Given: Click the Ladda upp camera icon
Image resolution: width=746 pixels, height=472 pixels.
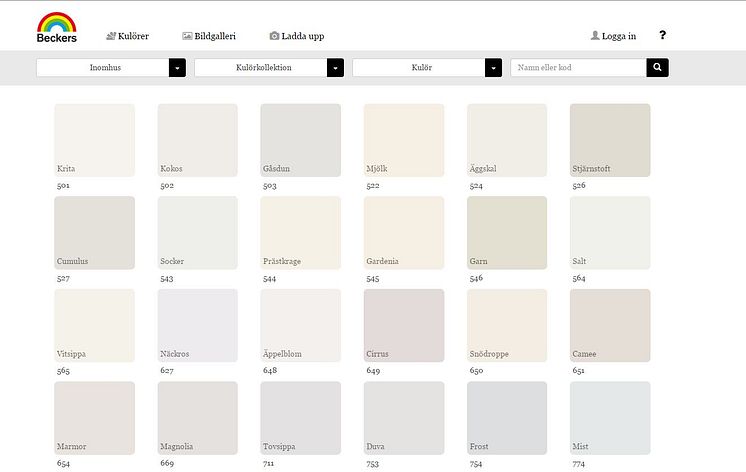Looking at the screenshot, I should [274, 36].
